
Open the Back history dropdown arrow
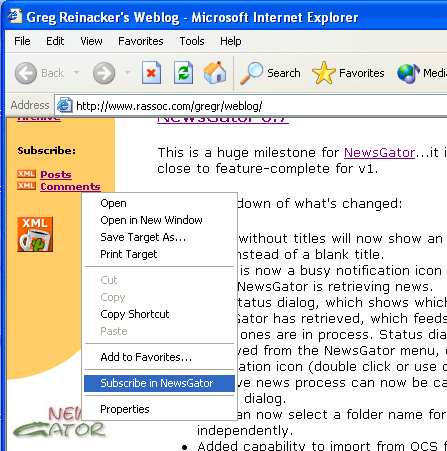(x=76, y=72)
